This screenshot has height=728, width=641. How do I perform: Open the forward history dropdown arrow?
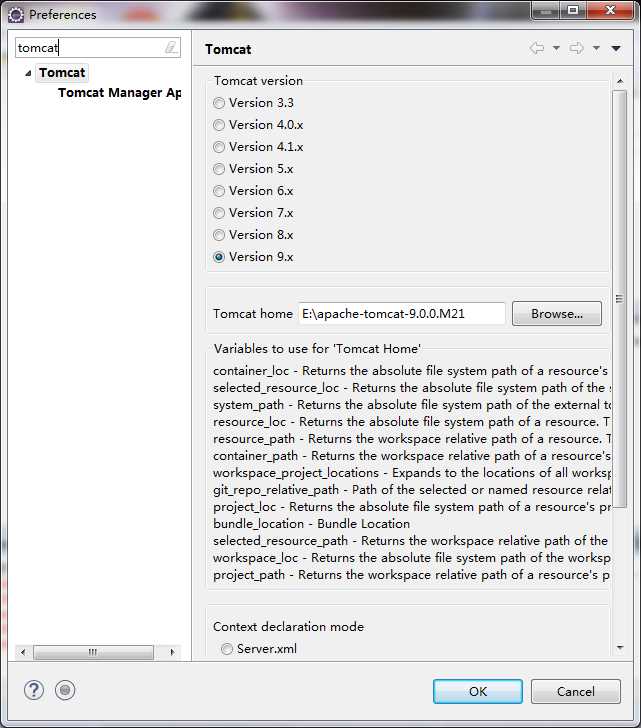click(x=596, y=48)
